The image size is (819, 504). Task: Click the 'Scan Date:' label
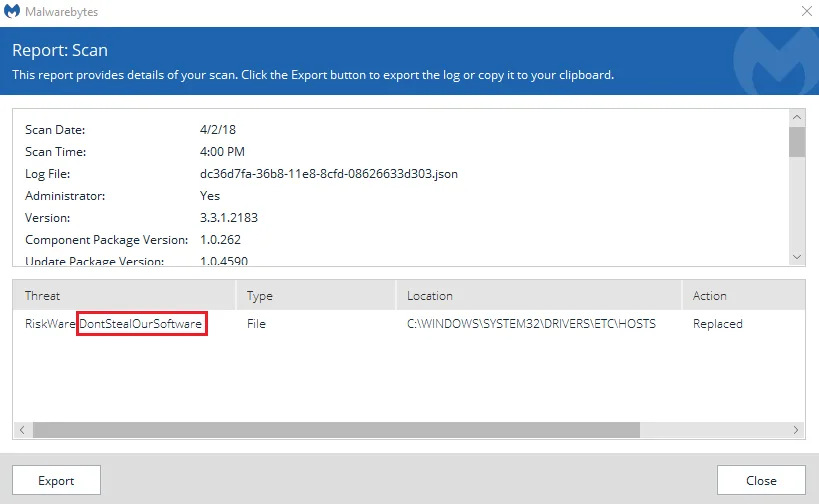55,130
